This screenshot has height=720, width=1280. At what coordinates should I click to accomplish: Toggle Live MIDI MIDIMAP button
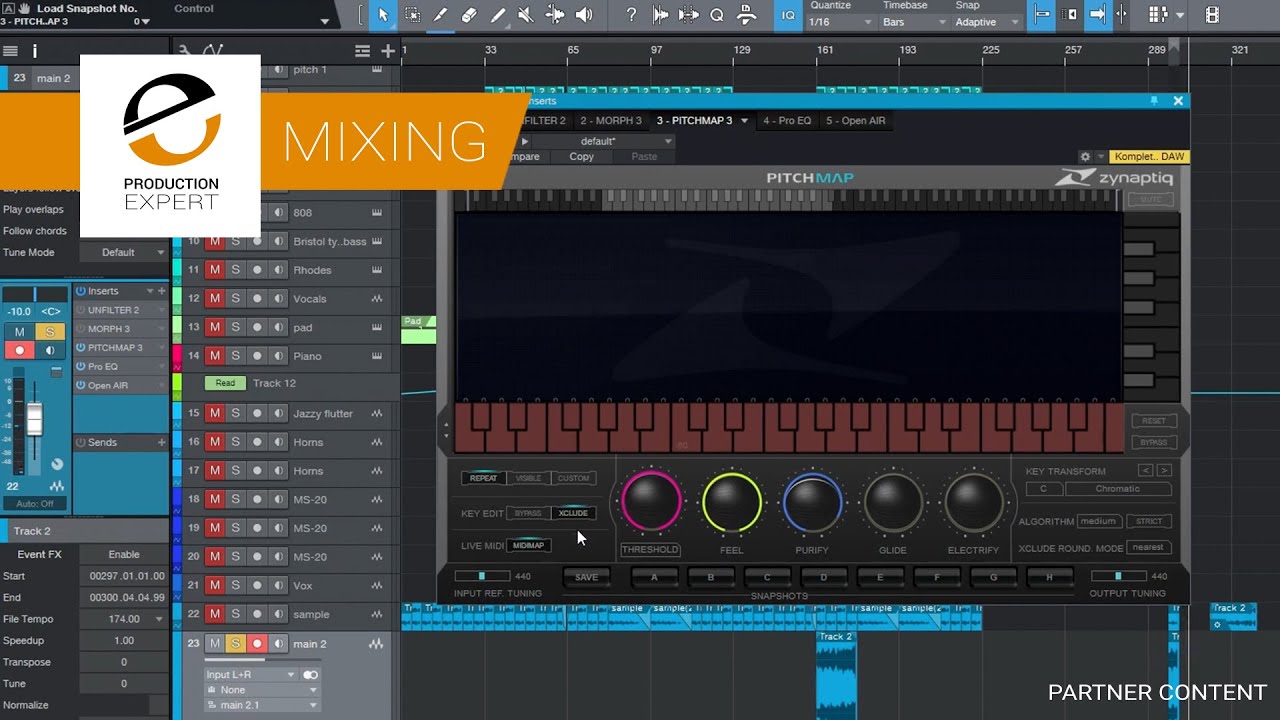528,545
